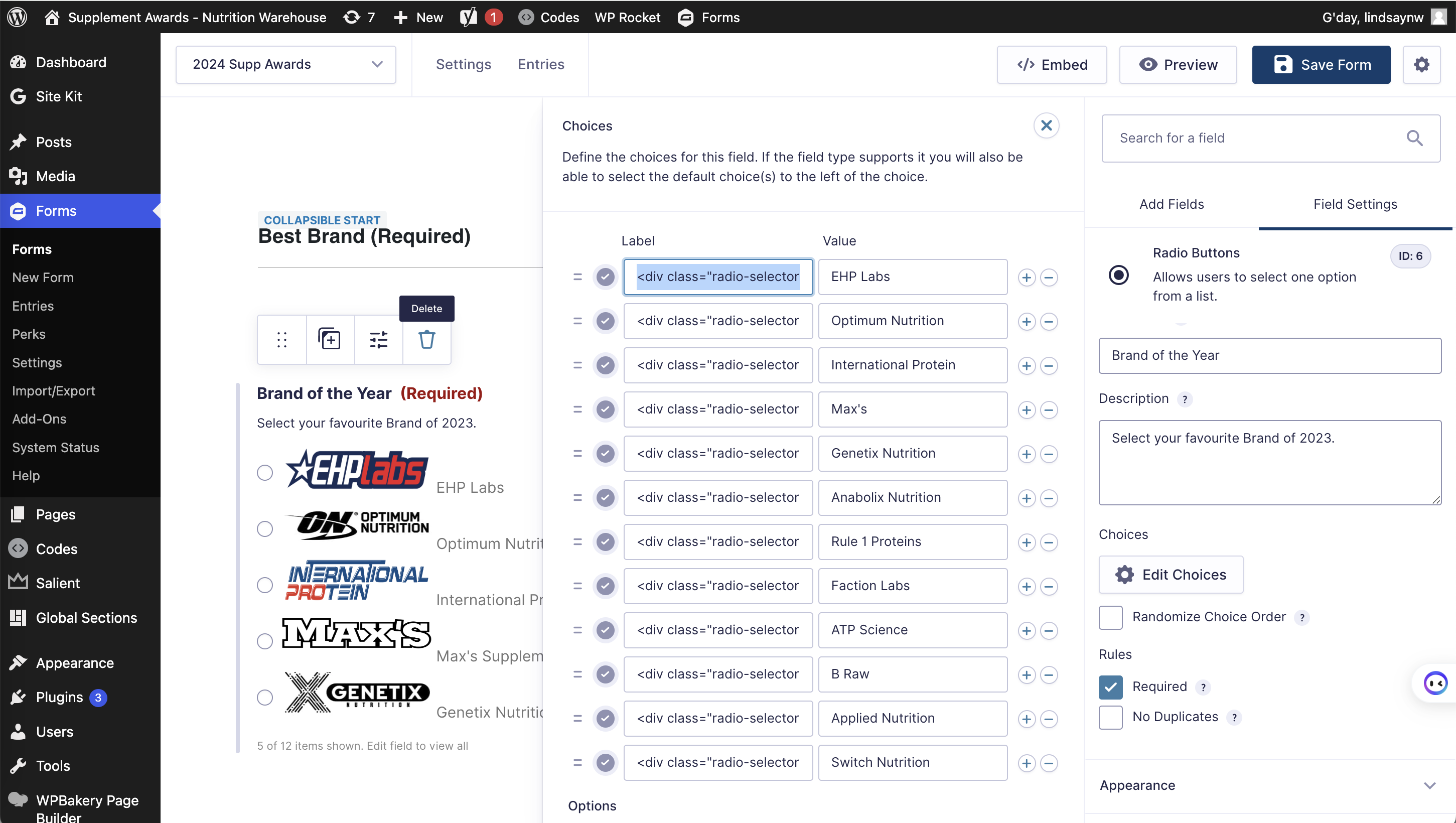The image size is (1456, 823).
Task: Enable the Required rule checkbox
Action: [x=1110, y=687]
